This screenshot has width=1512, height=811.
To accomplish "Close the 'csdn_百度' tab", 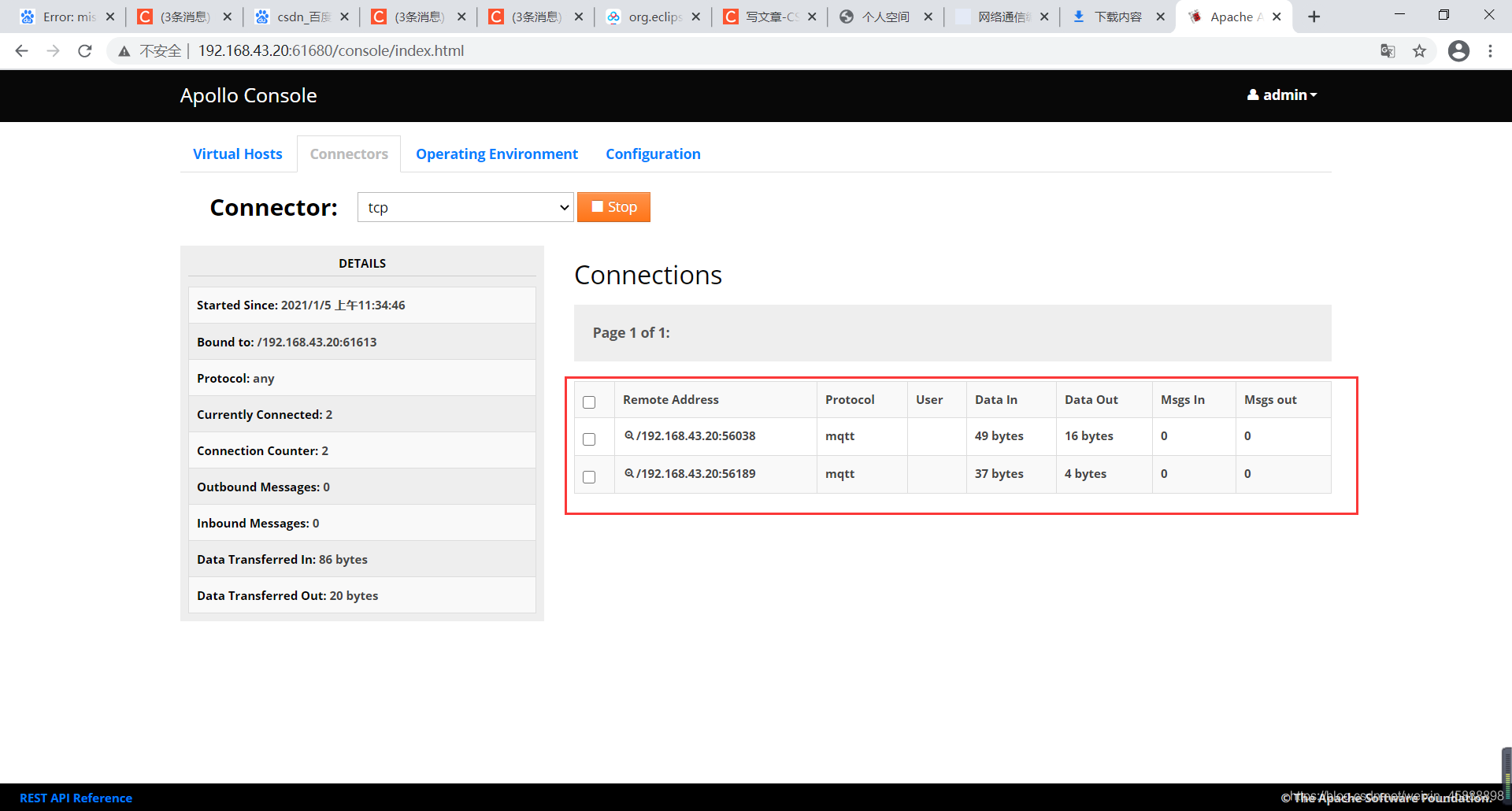I will point(344,17).
